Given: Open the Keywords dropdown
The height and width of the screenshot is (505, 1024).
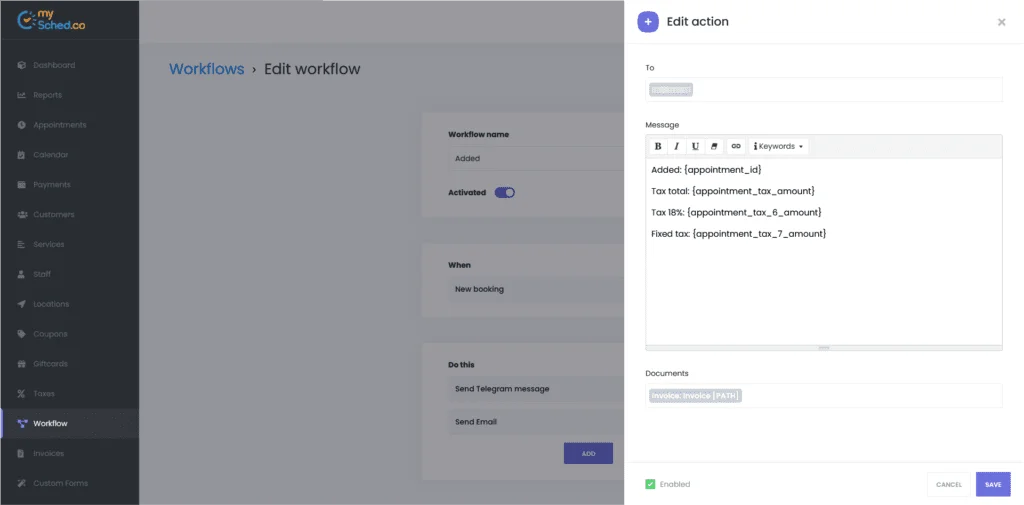Looking at the screenshot, I should [x=778, y=146].
